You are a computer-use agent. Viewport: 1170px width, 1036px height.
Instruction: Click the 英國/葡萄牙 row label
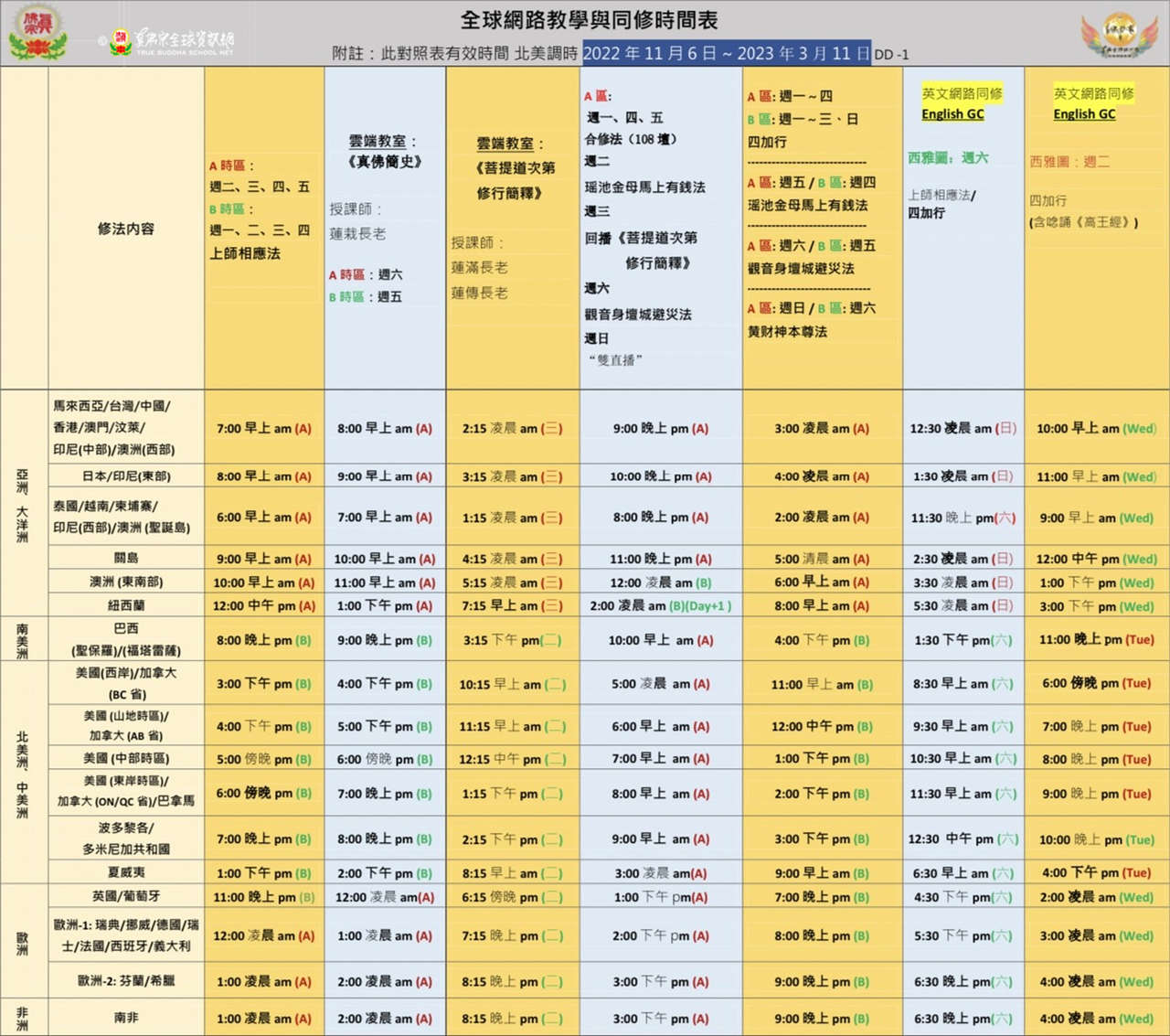click(126, 896)
